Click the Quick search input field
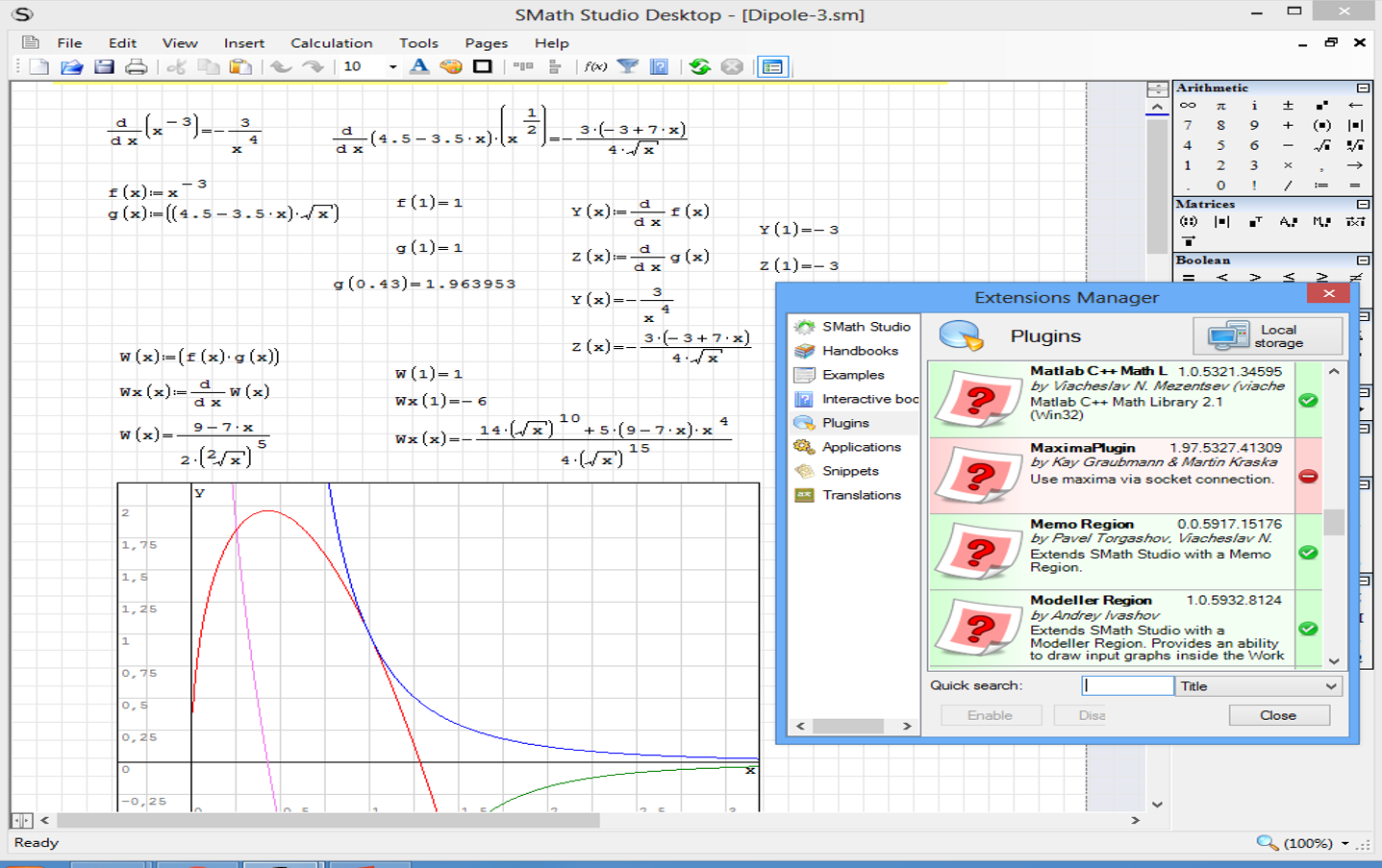This screenshot has height=868, width=1382. (x=1127, y=686)
